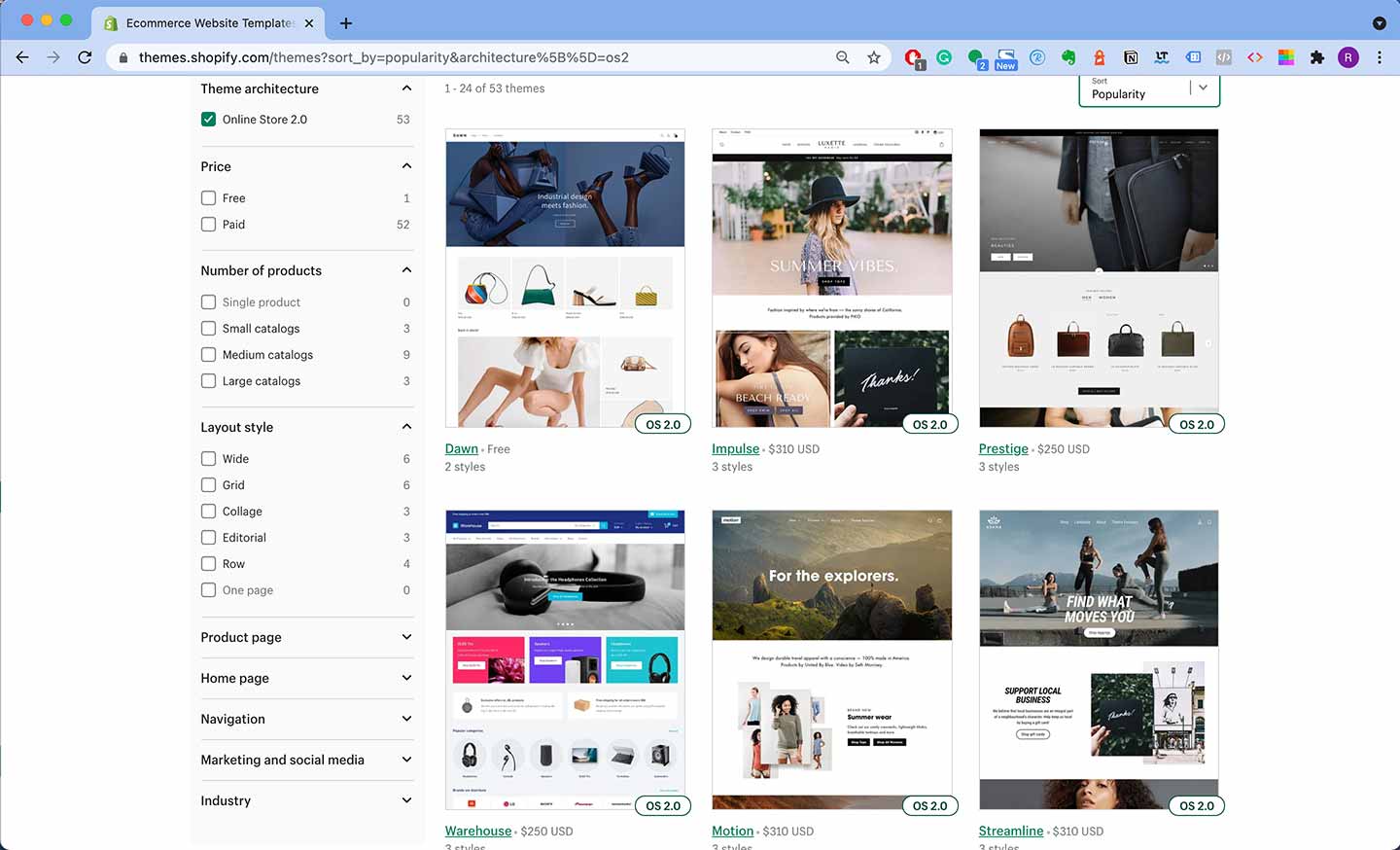
Task: Open the purple R profile avatar
Action: point(1348,57)
